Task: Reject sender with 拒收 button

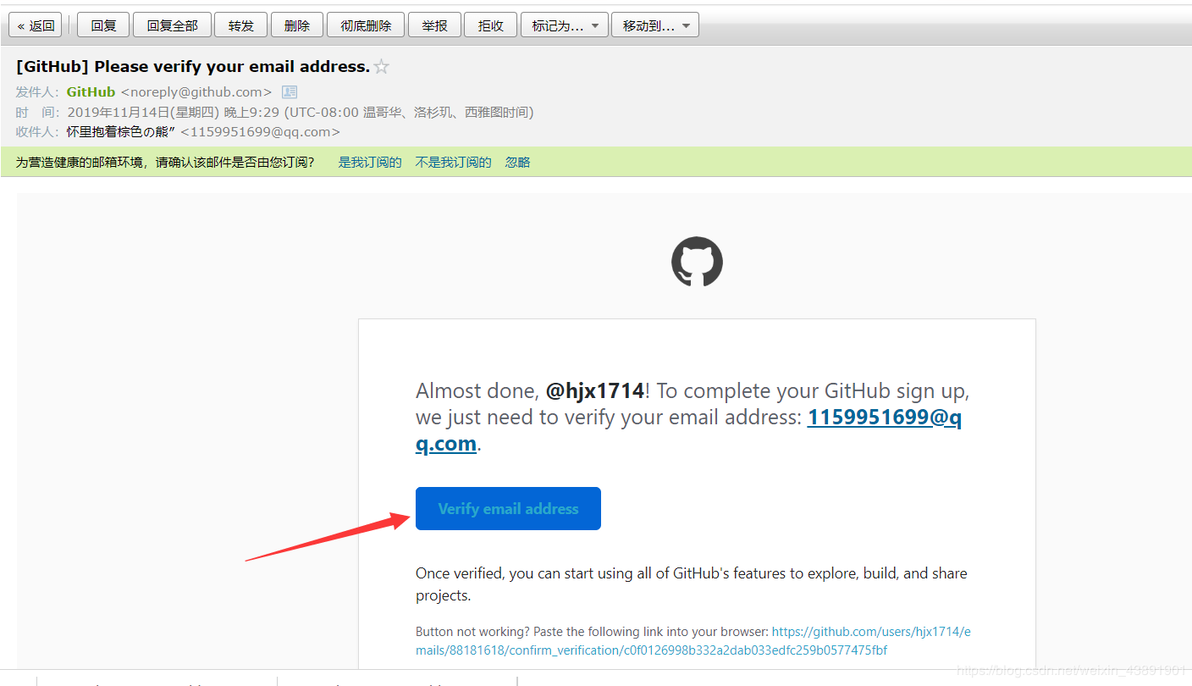Action: [x=490, y=25]
